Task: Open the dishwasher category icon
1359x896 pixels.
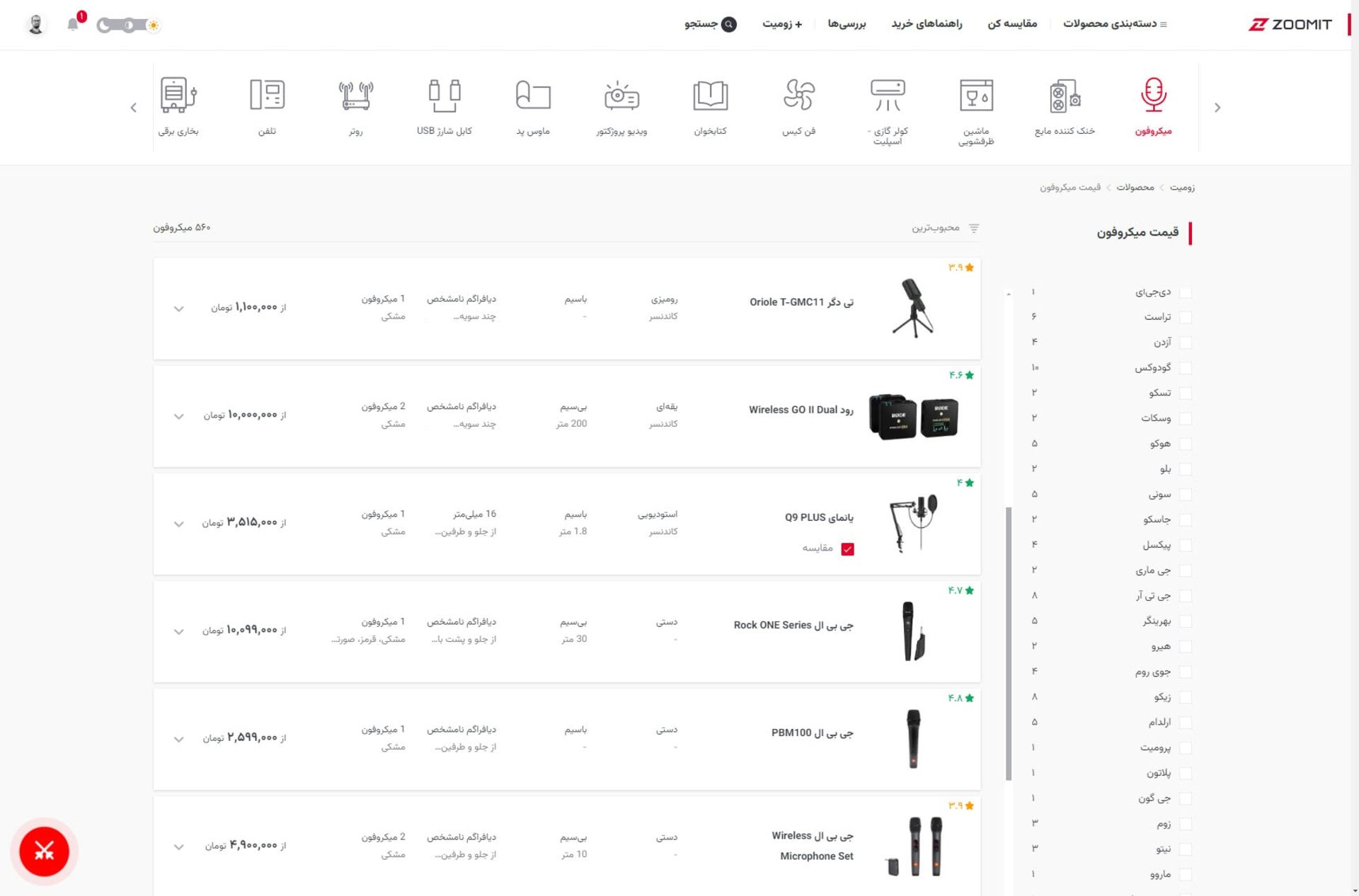Action: [x=976, y=96]
